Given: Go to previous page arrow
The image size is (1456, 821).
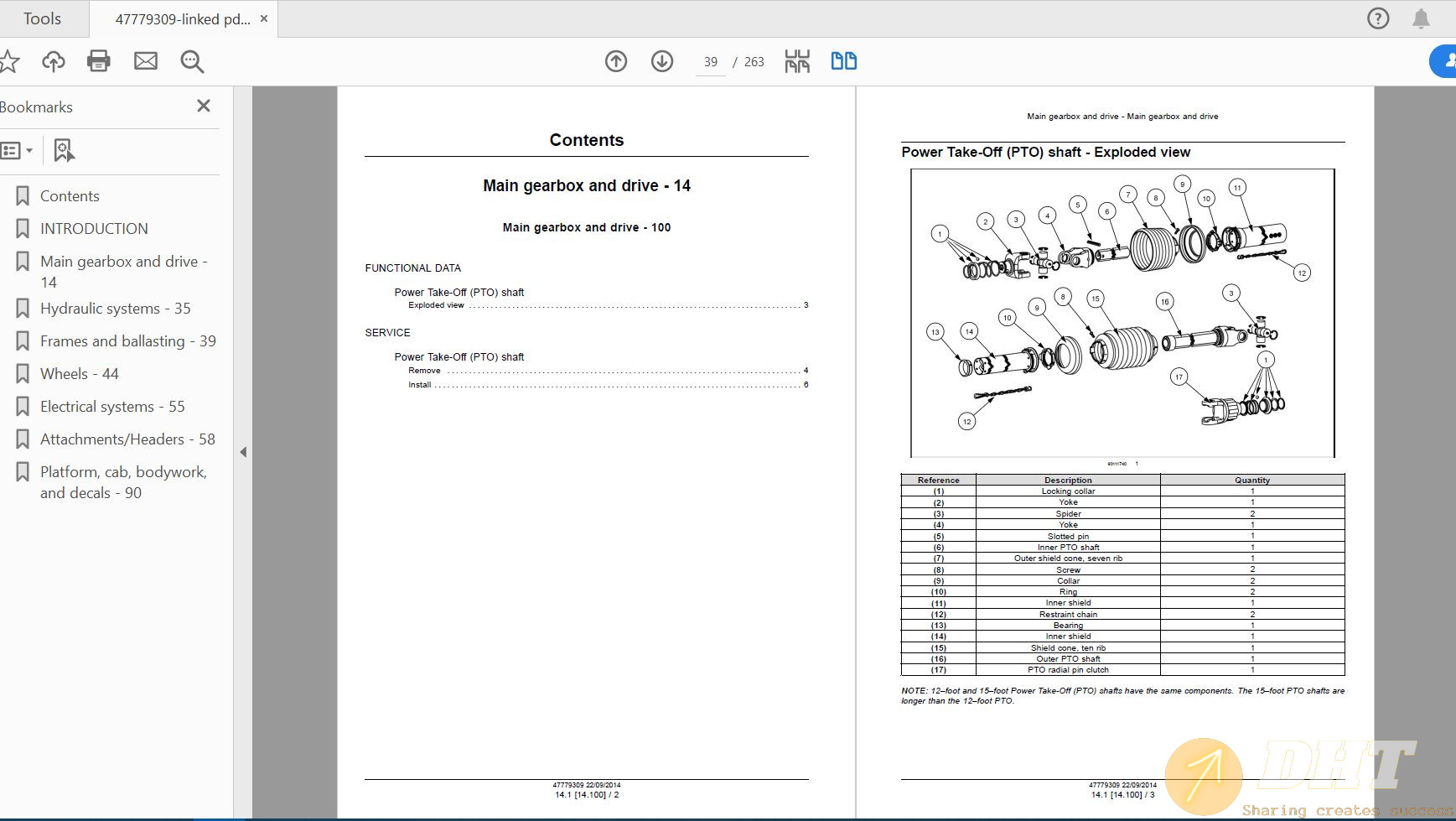Looking at the screenshot, I should point(616,61).
